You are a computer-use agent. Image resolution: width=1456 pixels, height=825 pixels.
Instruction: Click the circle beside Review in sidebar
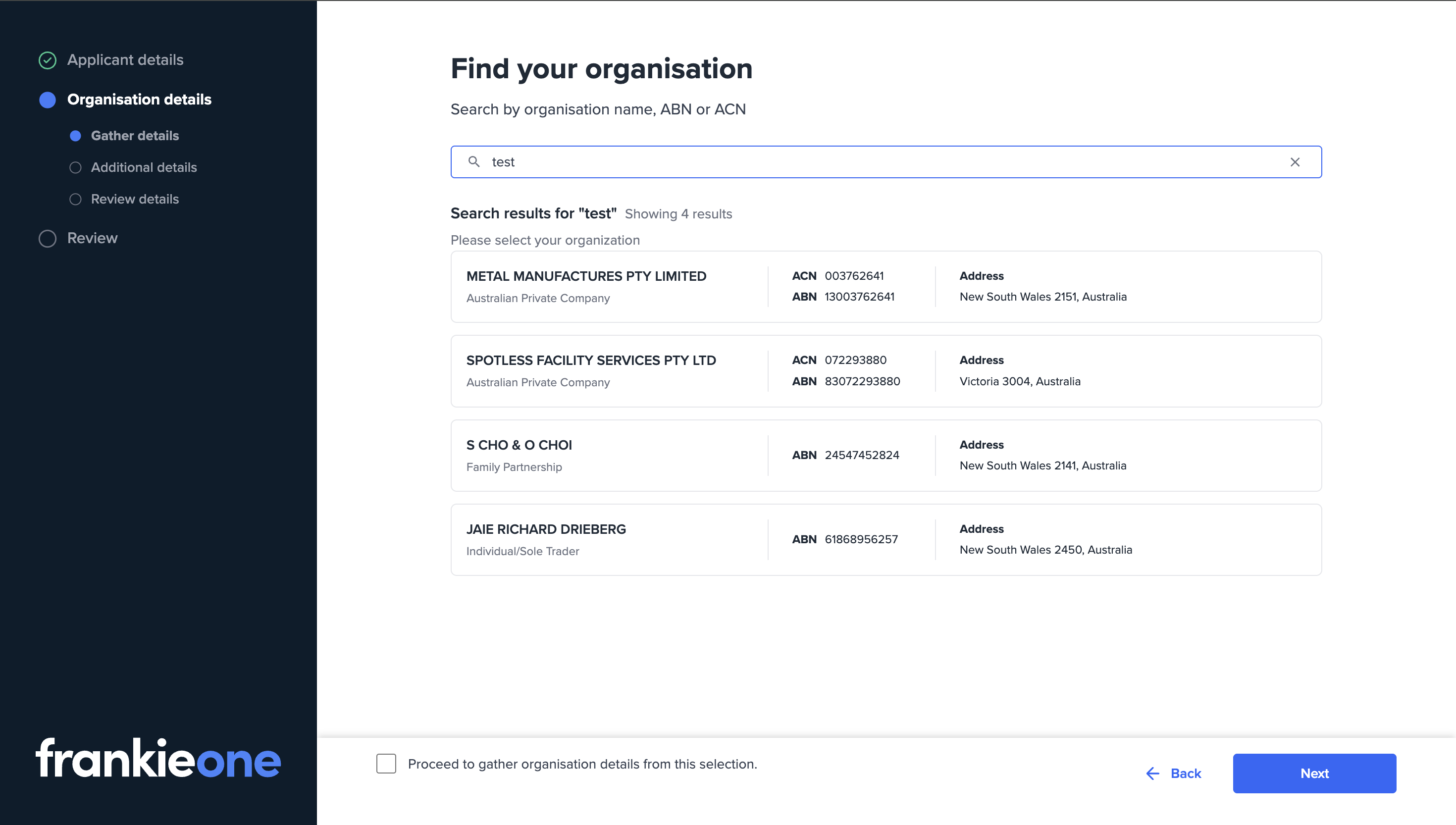48,239
